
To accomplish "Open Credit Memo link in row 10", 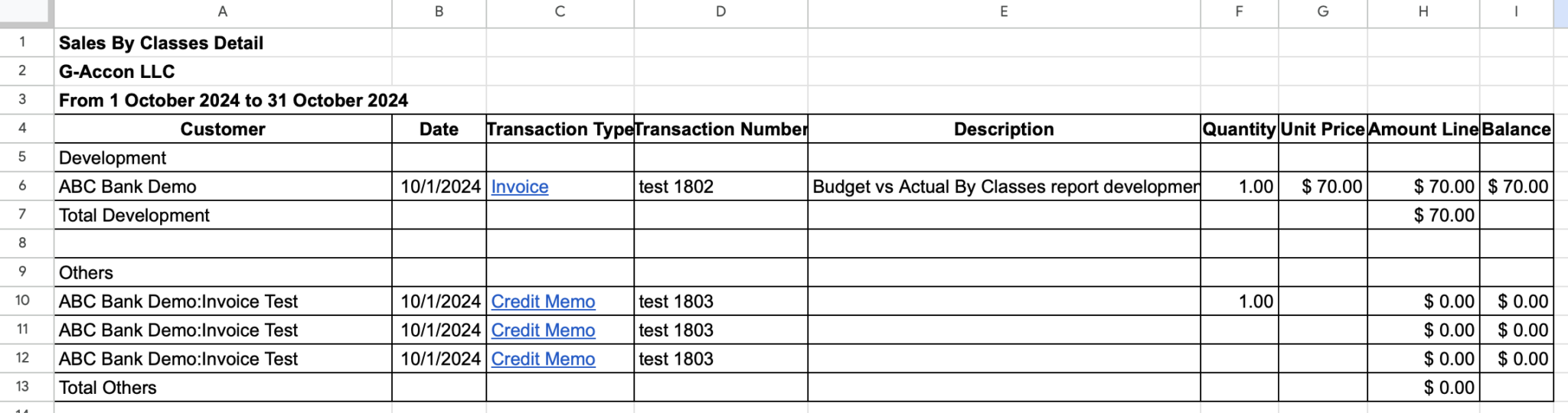I will click(543, 301).
